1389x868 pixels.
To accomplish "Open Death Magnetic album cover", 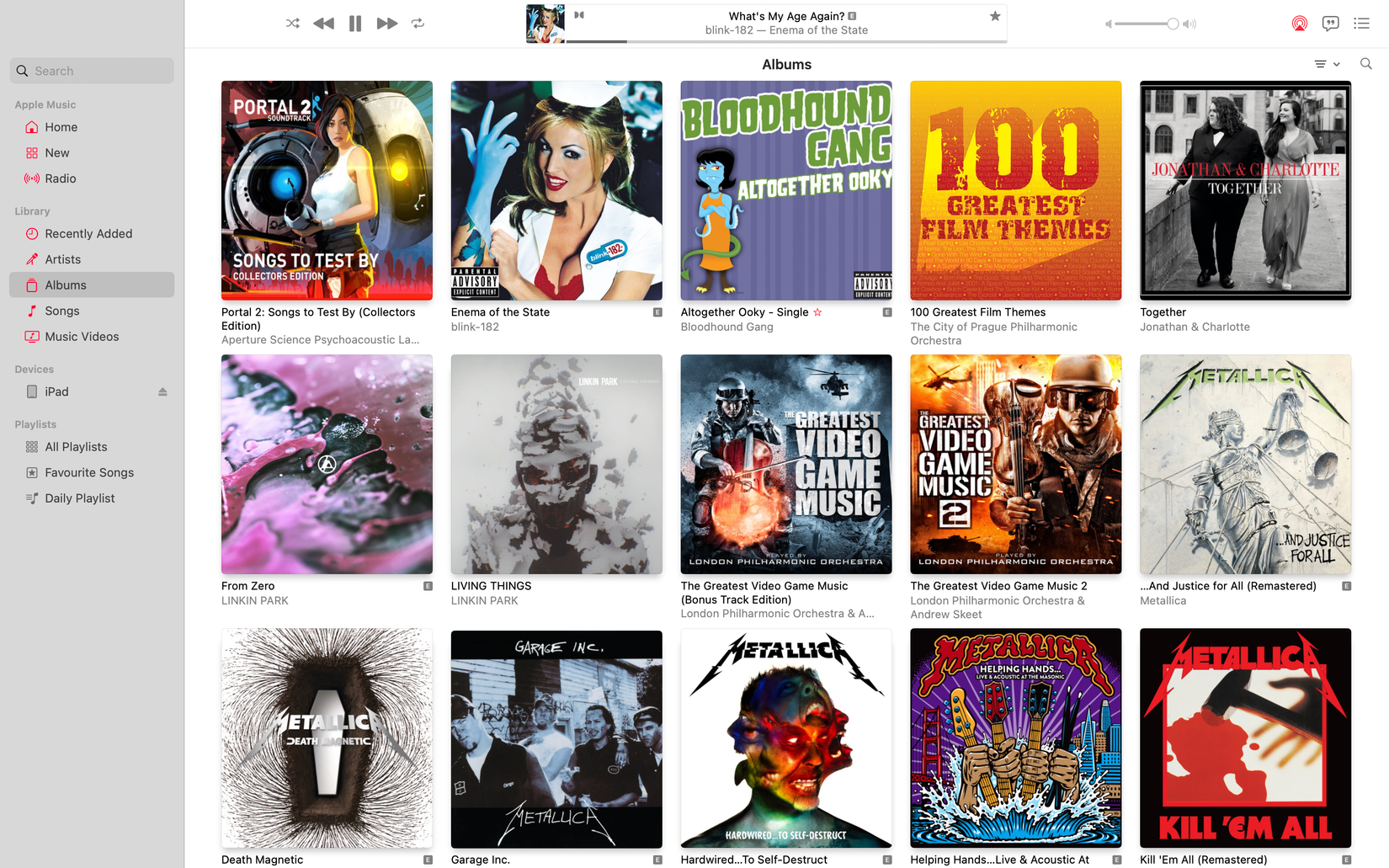I will pos(327,738).
